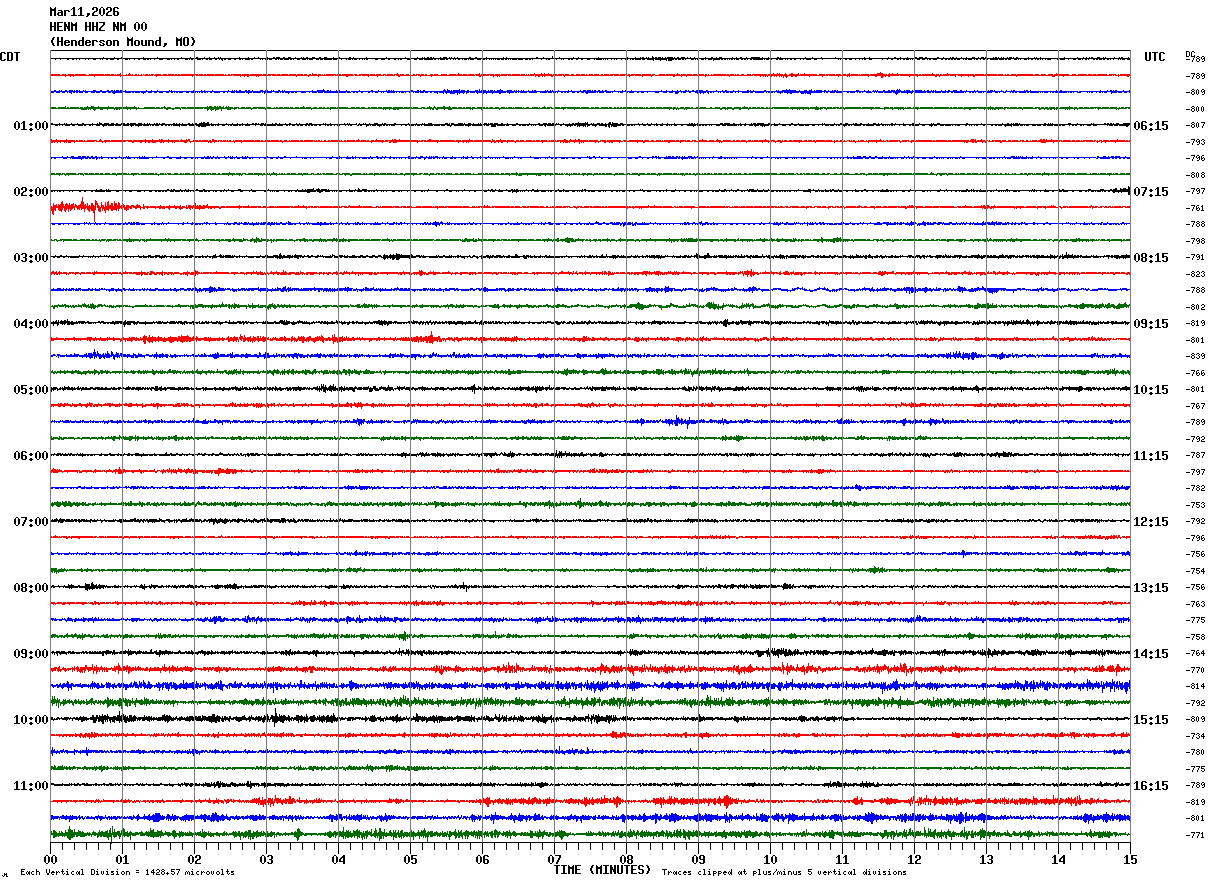Screen dimensions: 1210x886
Task: Click the DC column header
Action: click(1190, 54)
